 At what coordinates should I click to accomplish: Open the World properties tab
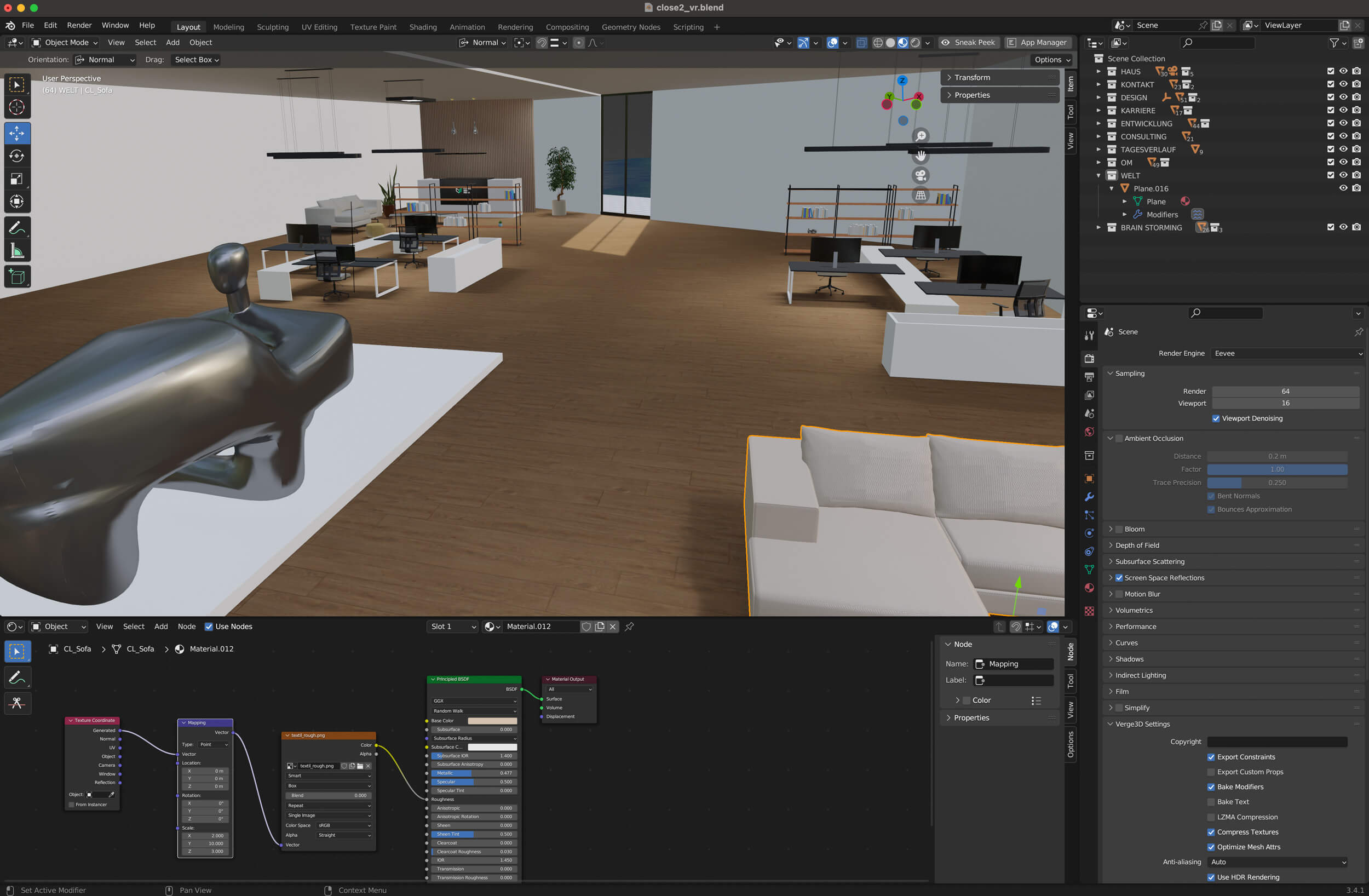(1089, 432)
